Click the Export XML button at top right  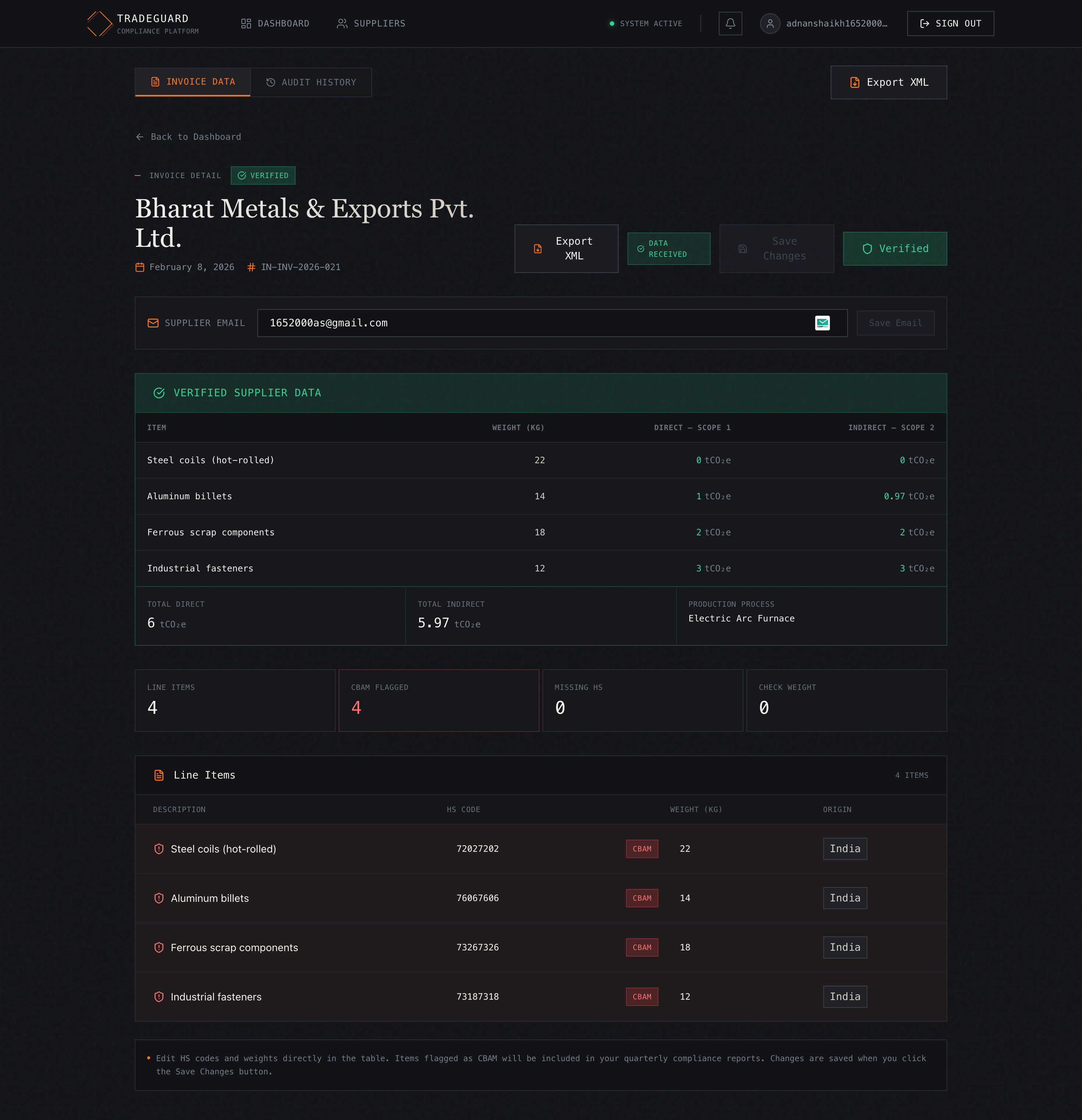click(889, 82)
